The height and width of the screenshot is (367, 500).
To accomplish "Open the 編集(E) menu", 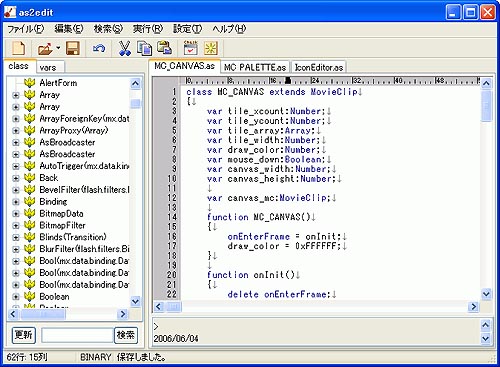I will (69, 29).
